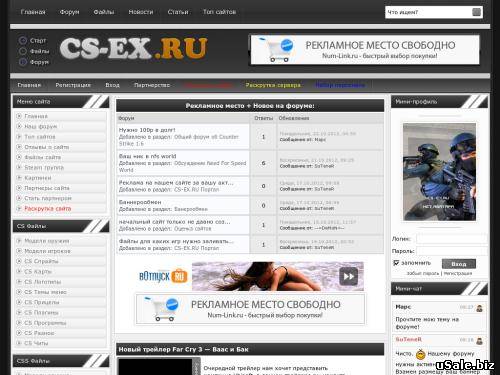Click 'CS Темы меню' in CS Файлы list
This screenshot has width=500, height=375.
pos(45,292)
